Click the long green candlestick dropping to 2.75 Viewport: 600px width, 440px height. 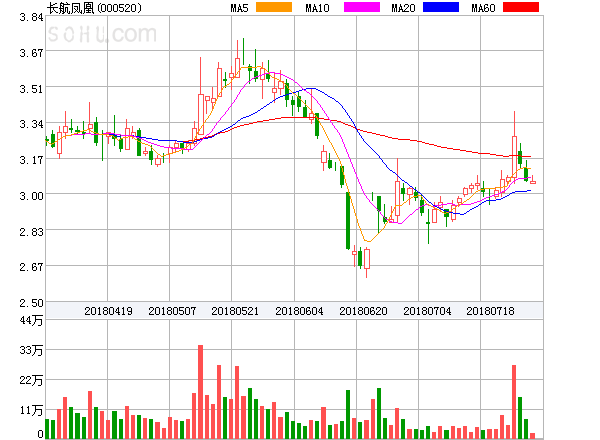[x=348, y=221]
